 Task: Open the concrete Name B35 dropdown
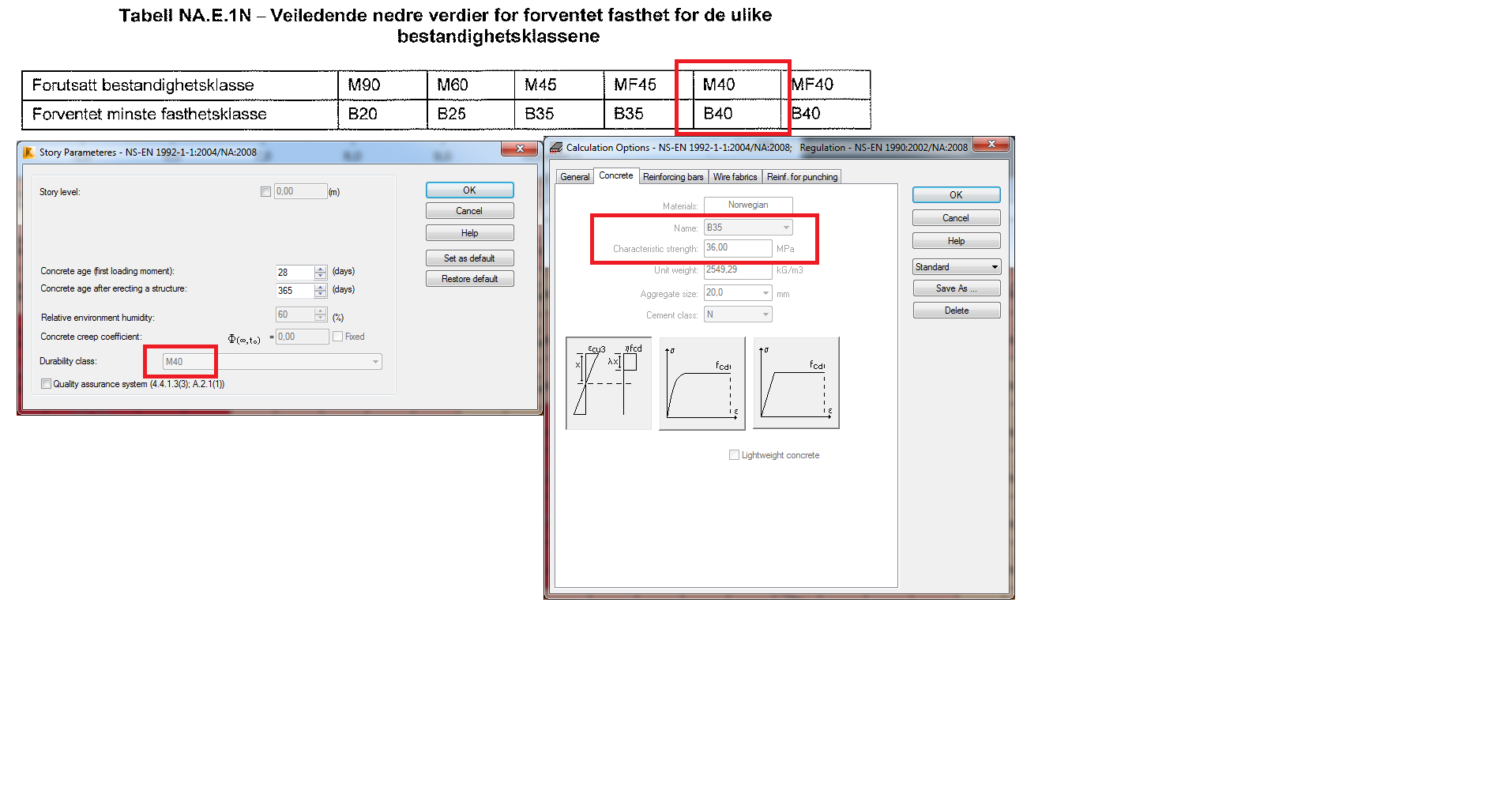785,227
